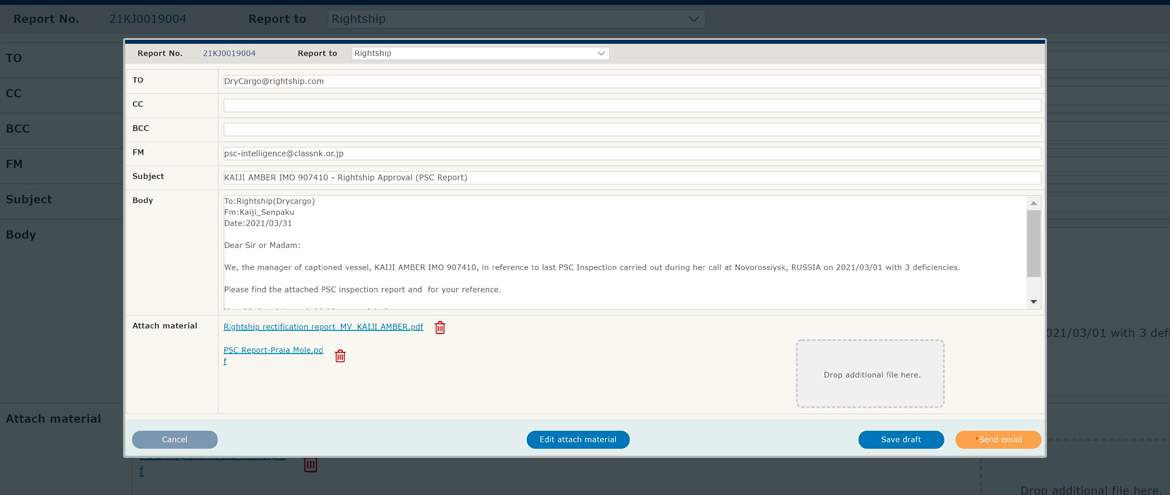Image resolution: width=1170 pixels, height=495 pixels.
Task: Click the Subject input field
Action: 632,178
